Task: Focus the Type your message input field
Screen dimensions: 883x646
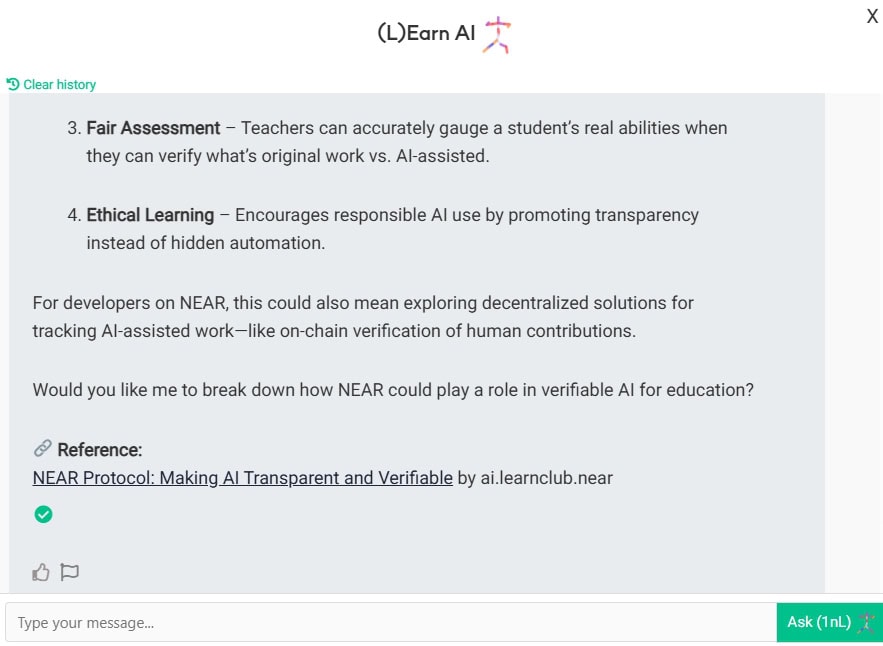Action: tap(390, 622)
